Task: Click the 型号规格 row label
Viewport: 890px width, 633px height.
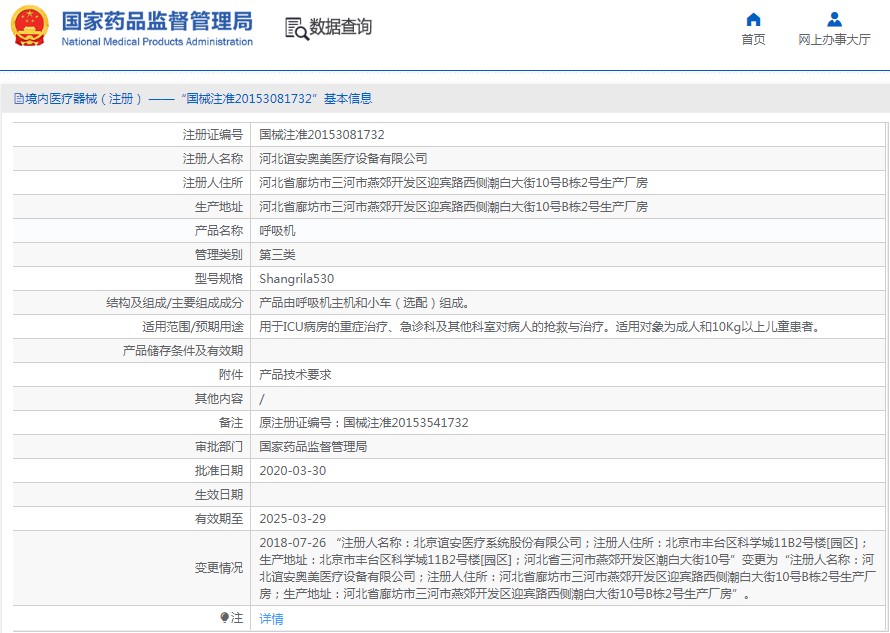Action: [x=219, y=279]
